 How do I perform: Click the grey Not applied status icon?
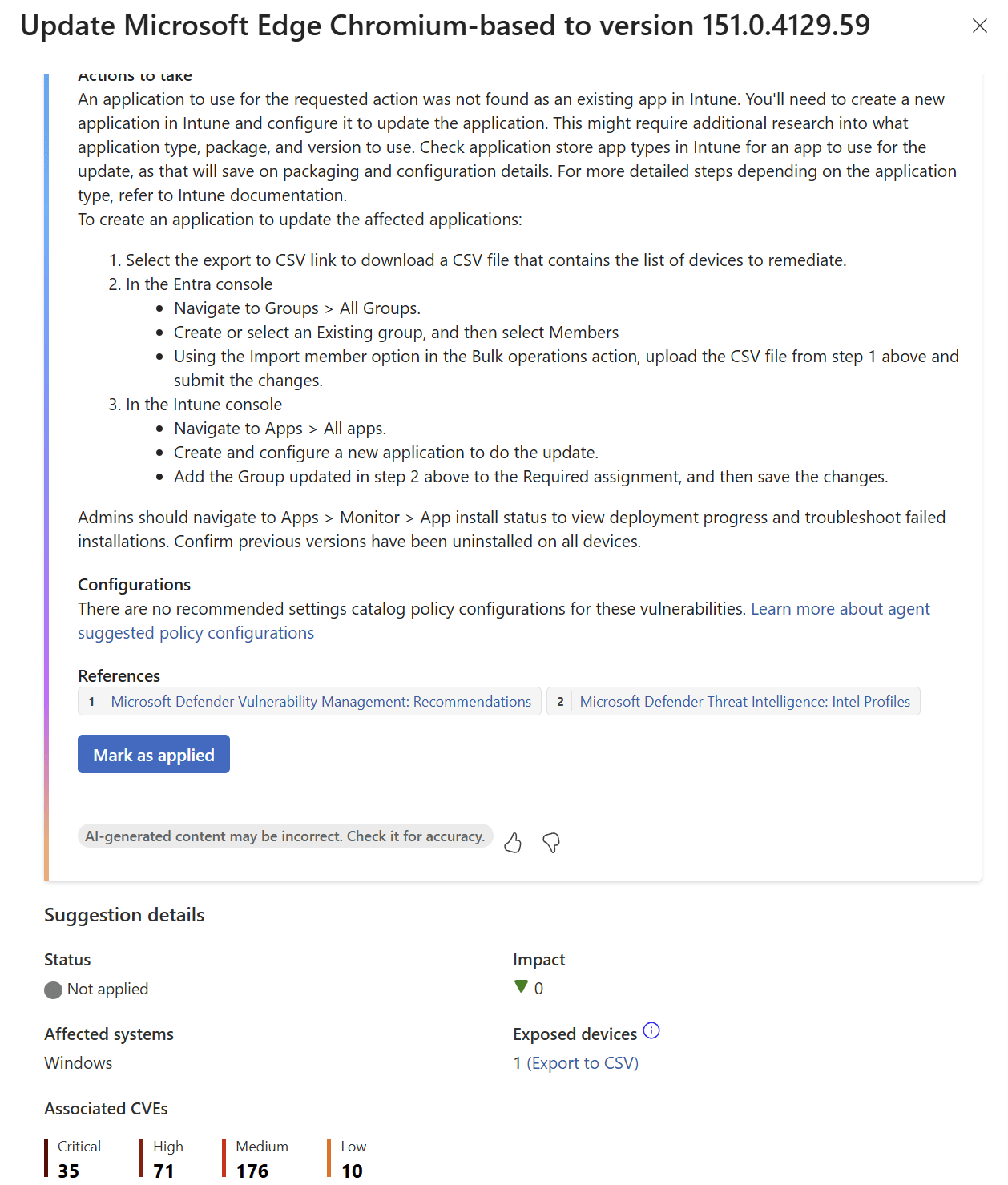[54, 990]
